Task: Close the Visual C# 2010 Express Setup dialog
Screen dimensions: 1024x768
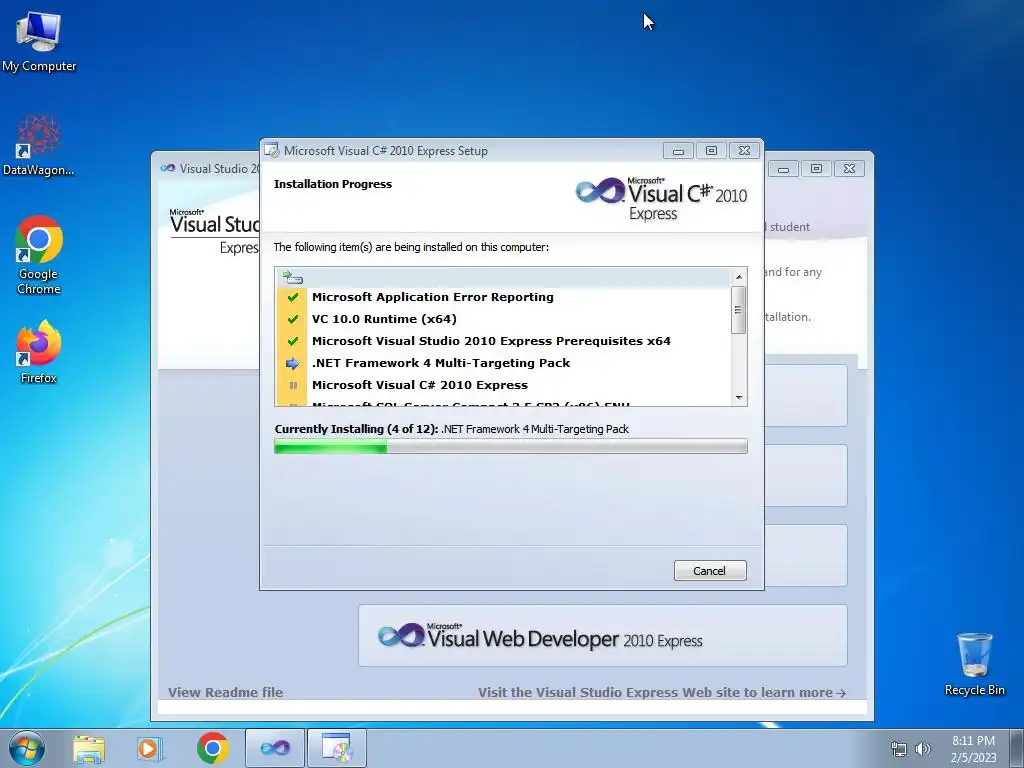Action: click(744, 151)
